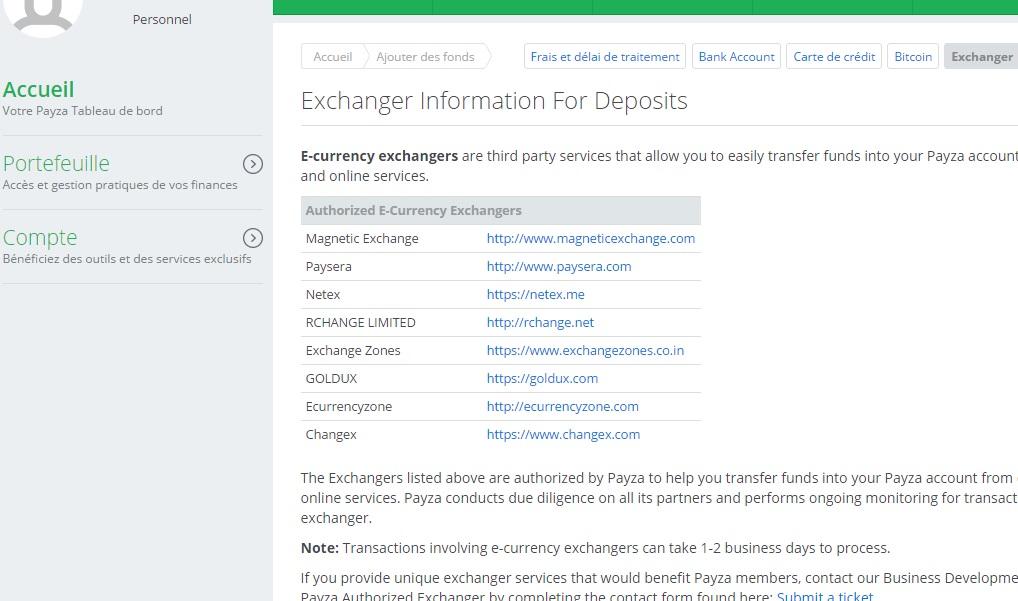The width and height of the screenshot is (1018, 601).
Task: Open the Compte menu title
Action: click(40, 238)
